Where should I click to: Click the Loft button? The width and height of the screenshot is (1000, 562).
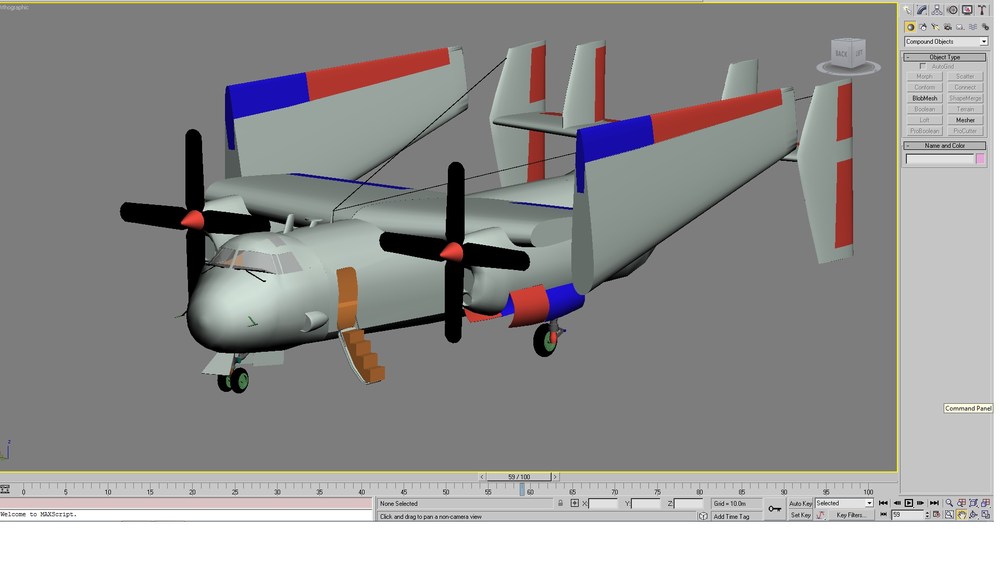tap(924, 120)
